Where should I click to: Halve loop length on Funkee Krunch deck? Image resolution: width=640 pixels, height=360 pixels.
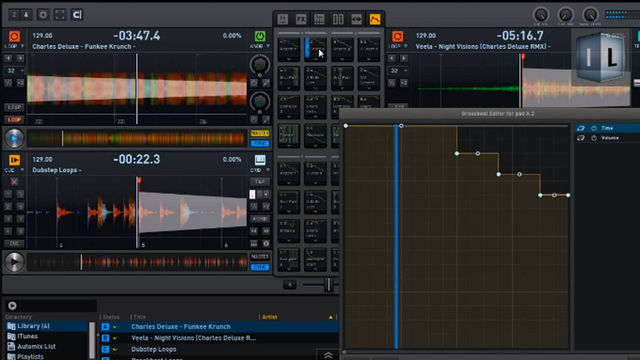pyautogui.click(x=8, y=83)
